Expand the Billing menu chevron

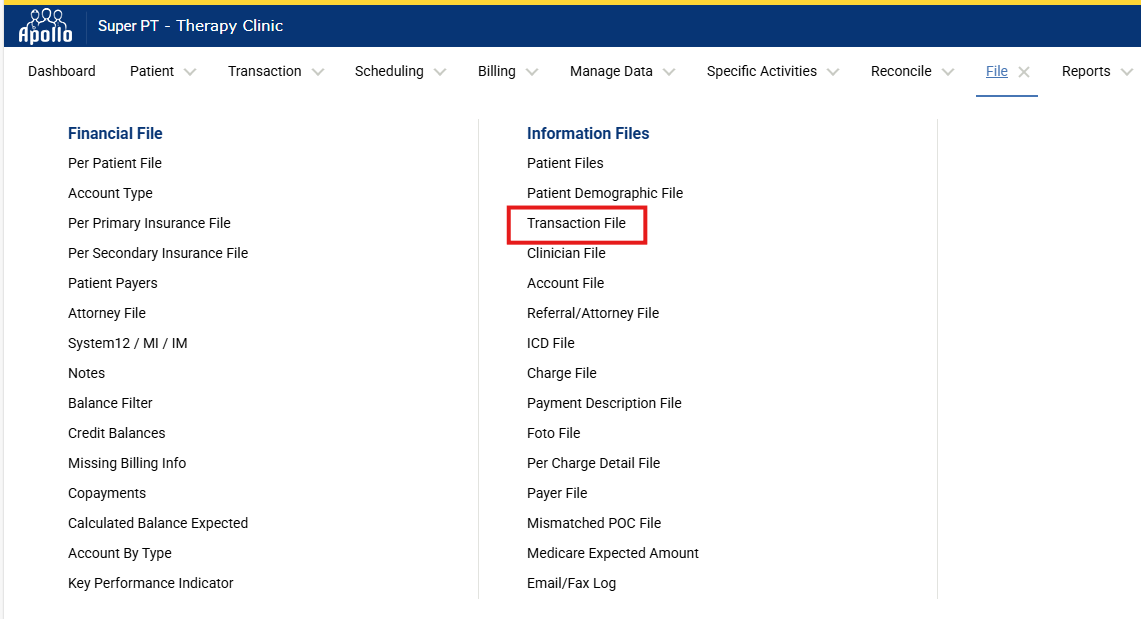pyautogui.click(x=532, y=72)
